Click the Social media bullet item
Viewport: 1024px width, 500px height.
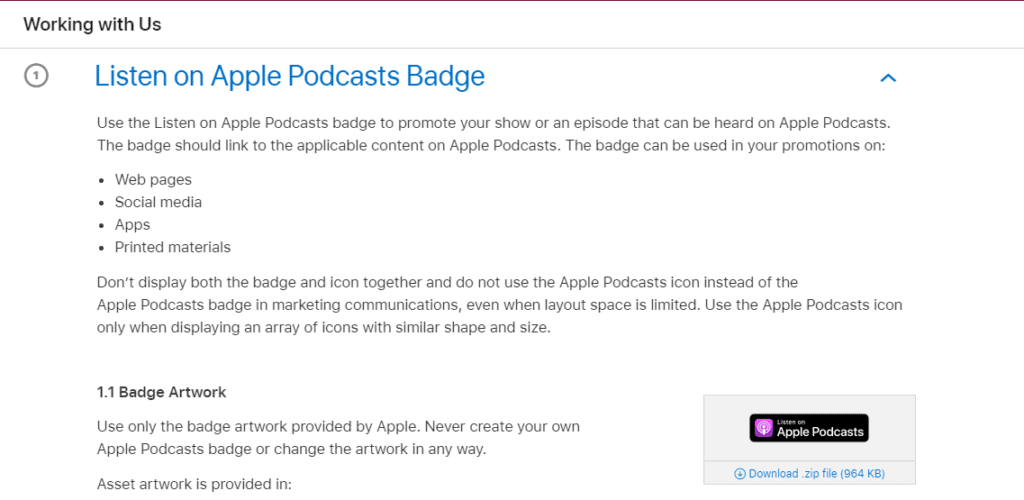coord(158,202)
